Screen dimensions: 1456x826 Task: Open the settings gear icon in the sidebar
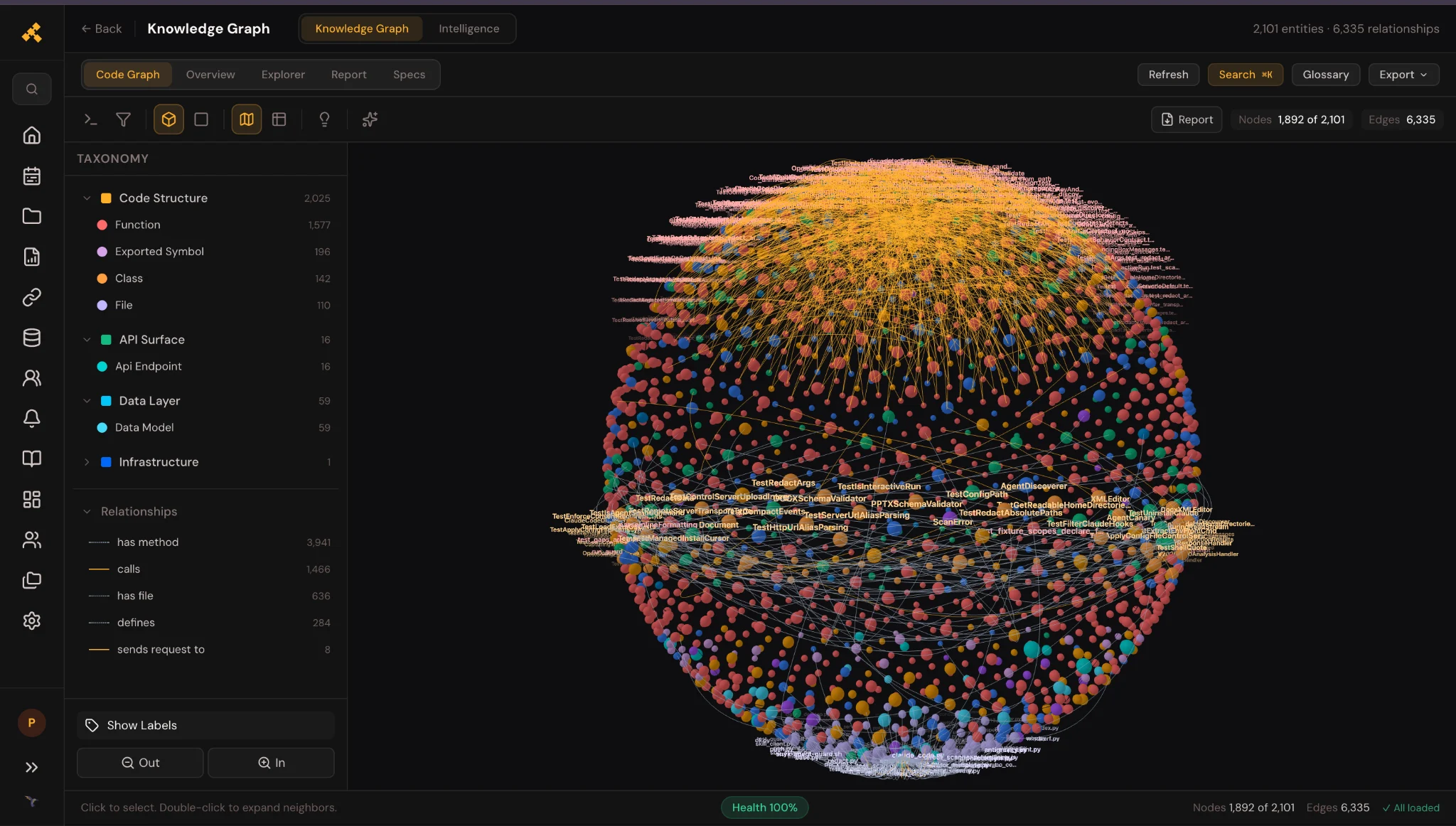32,621
